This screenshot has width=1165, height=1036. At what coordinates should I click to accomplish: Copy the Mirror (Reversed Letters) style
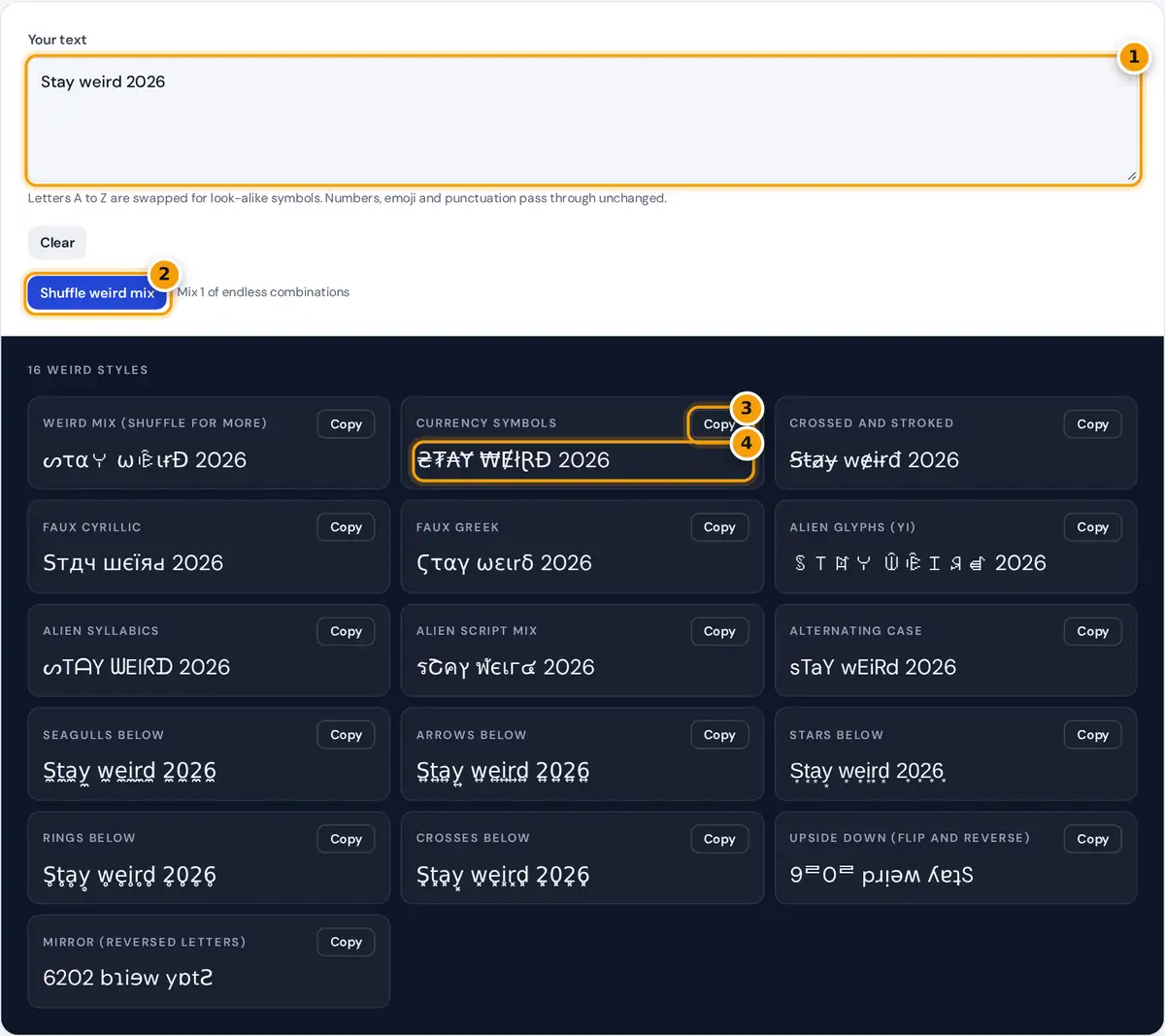pyautogui.click(x=346, y=942)
